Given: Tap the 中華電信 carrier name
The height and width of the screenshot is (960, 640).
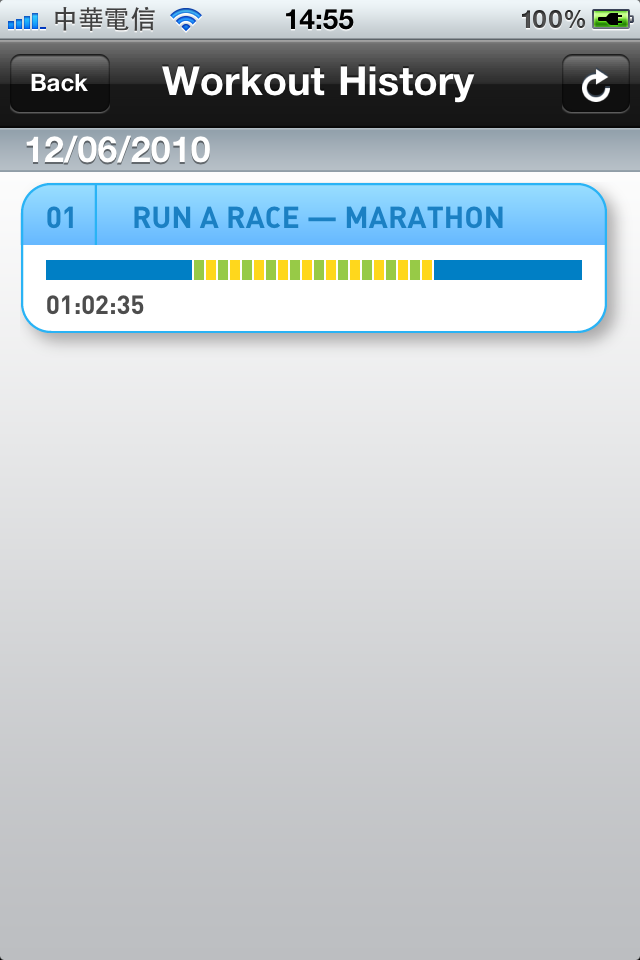Looking at the screenshot, I should 104,20.
